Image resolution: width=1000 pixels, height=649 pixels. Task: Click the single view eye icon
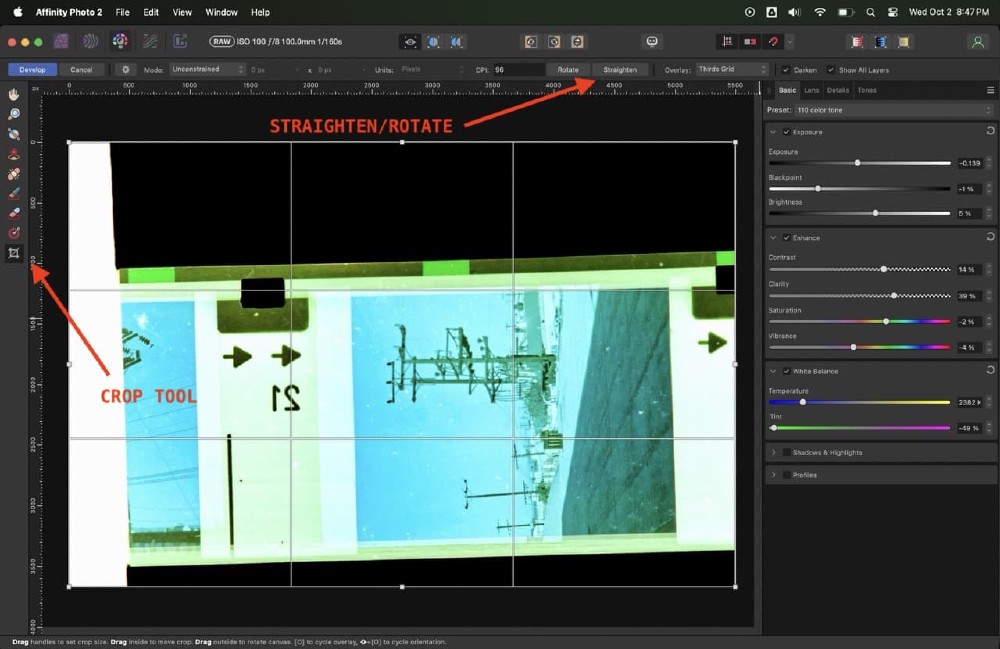(410, 42)
